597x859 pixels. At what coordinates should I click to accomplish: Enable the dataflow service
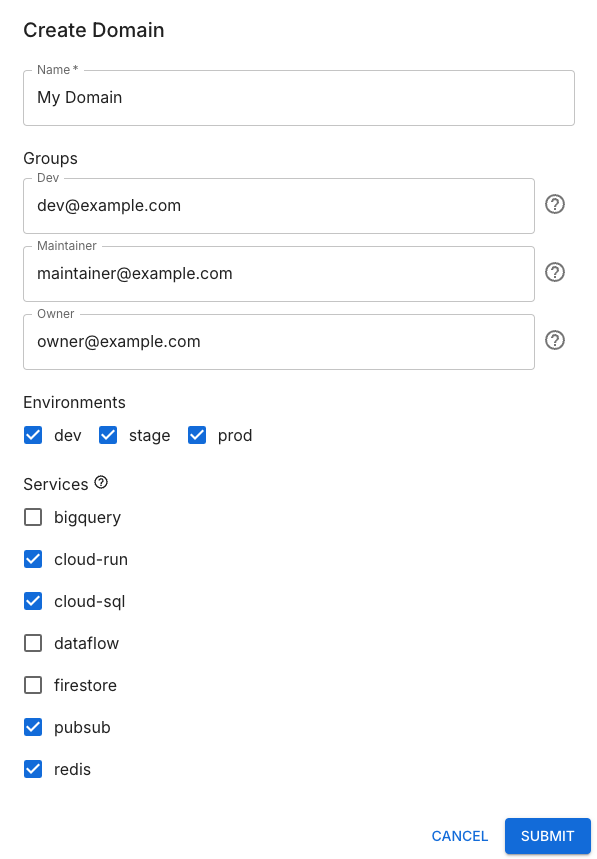[x=33, y=643]
